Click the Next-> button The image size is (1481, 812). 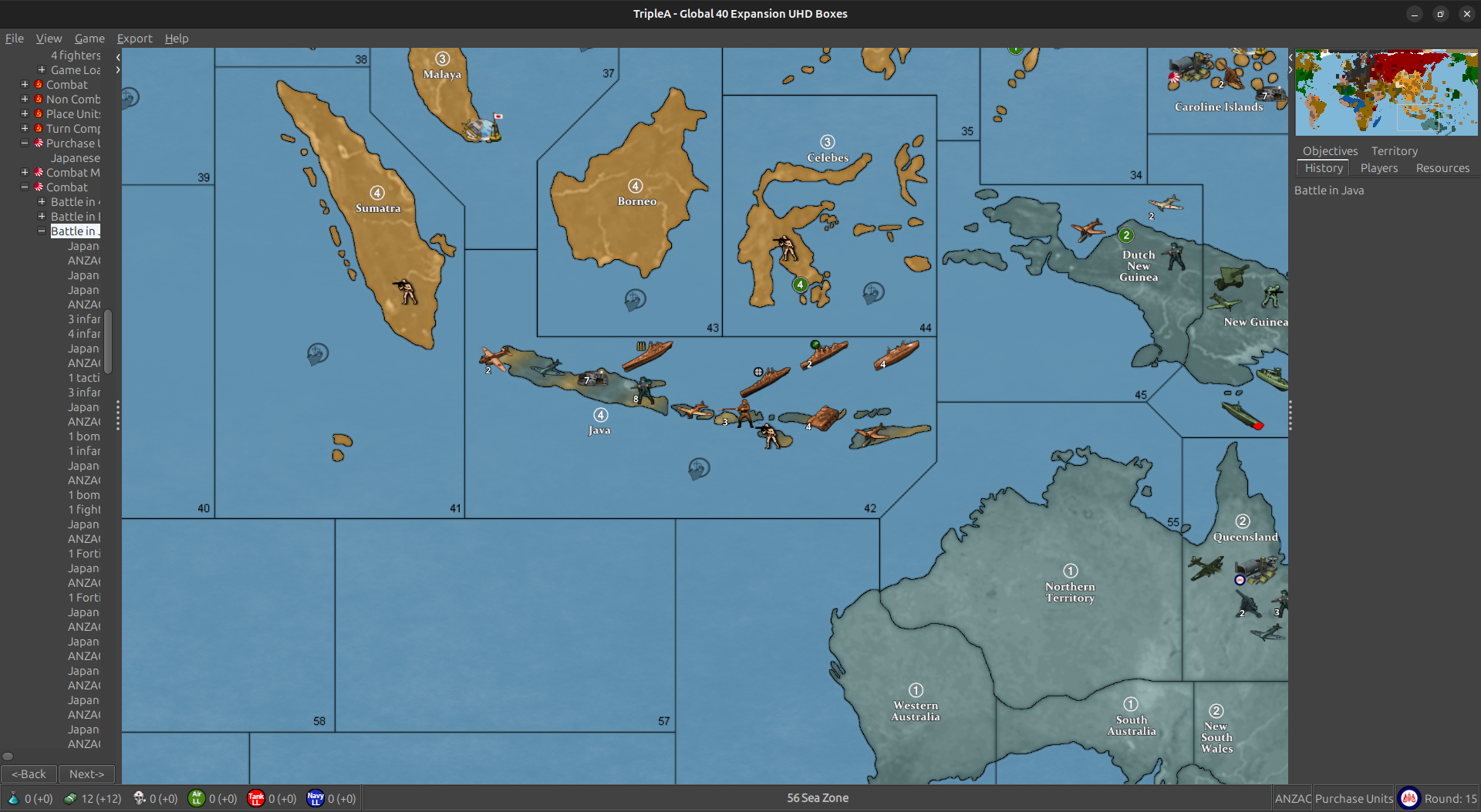[x=86, y=773]
